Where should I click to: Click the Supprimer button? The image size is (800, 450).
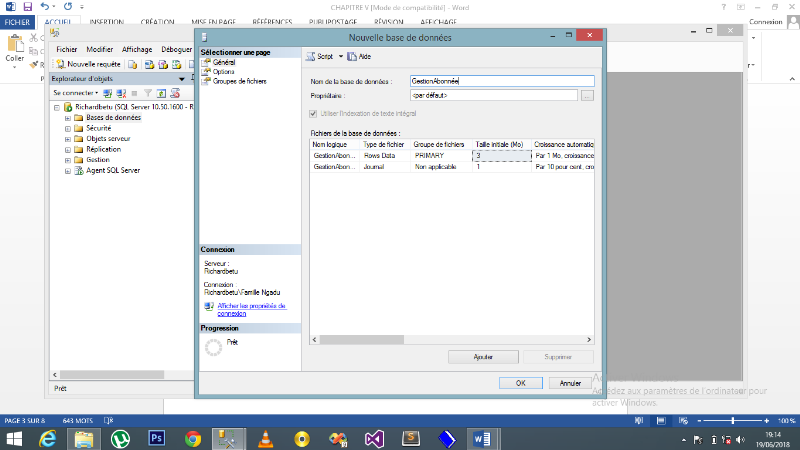tap(558, 357)
